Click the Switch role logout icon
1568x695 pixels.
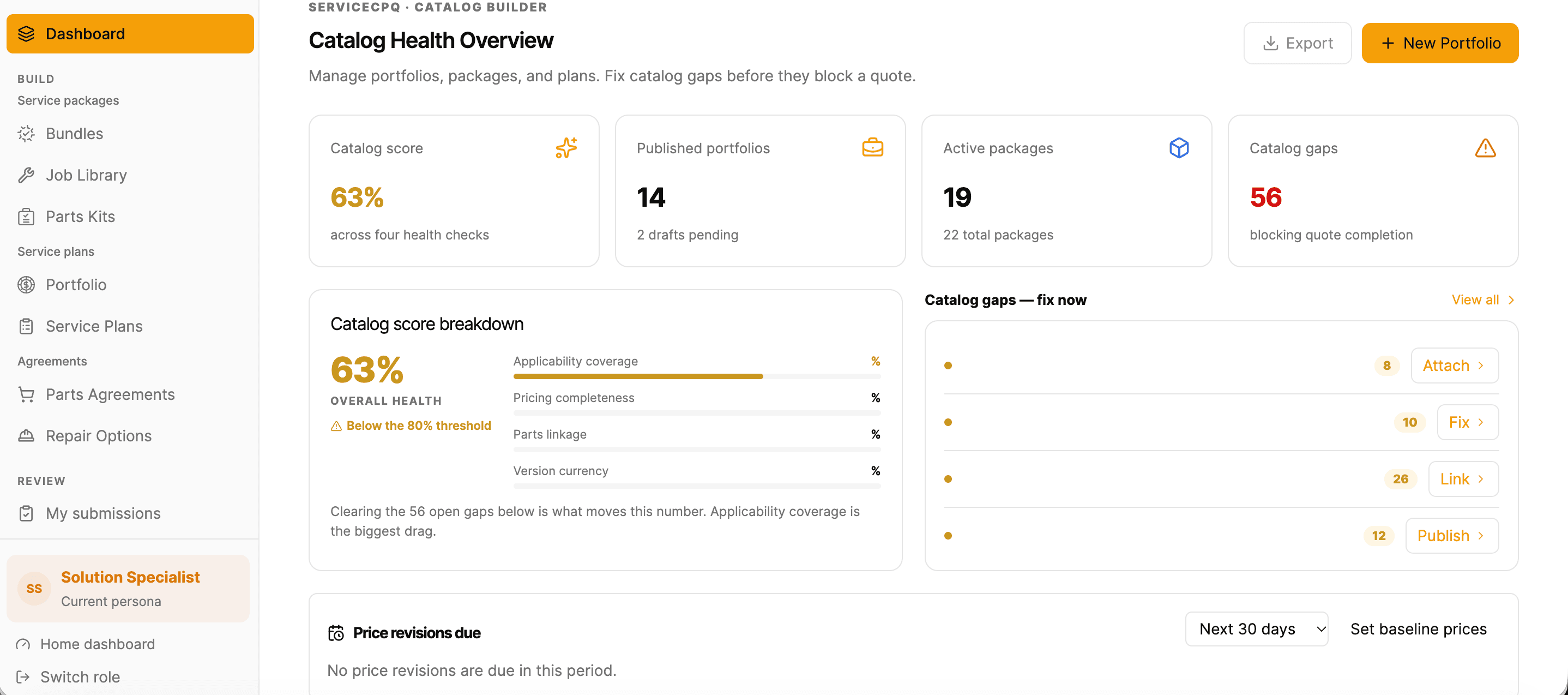click(23, 678)
